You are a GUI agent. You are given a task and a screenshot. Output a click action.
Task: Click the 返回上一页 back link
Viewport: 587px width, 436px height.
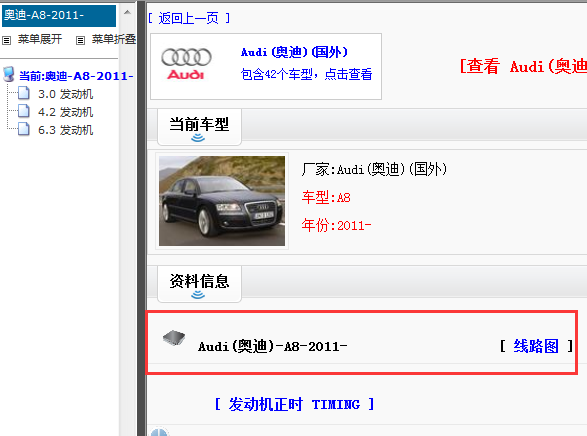(189, 18)
